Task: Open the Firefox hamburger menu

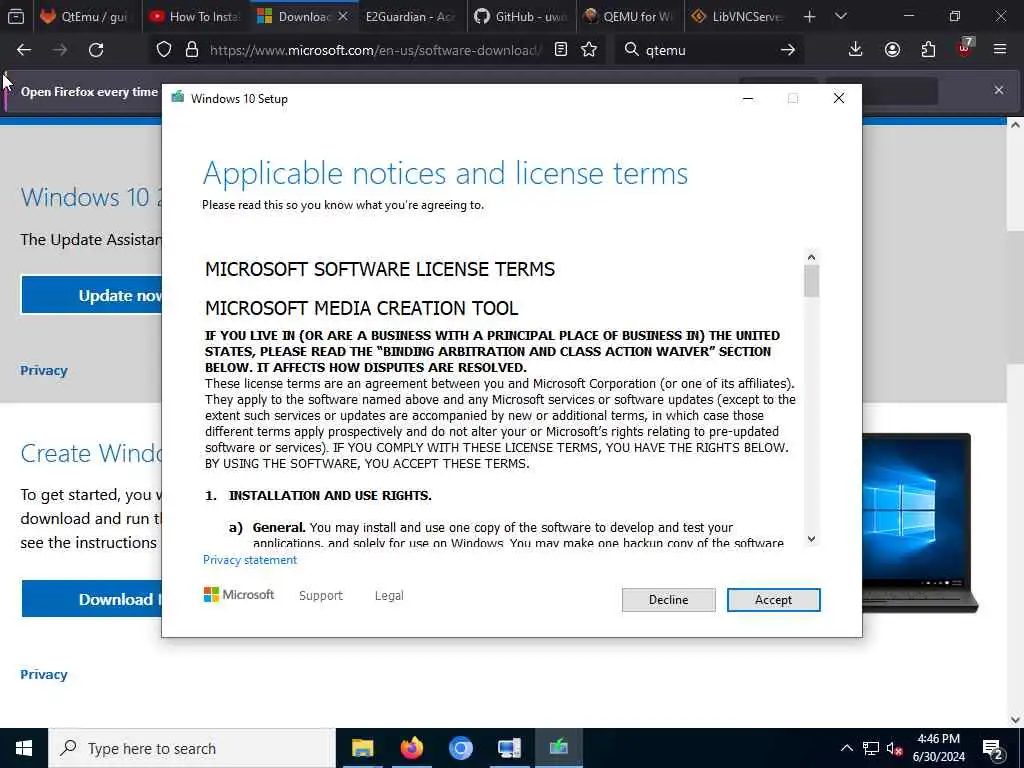Action: coord(1000,50)
